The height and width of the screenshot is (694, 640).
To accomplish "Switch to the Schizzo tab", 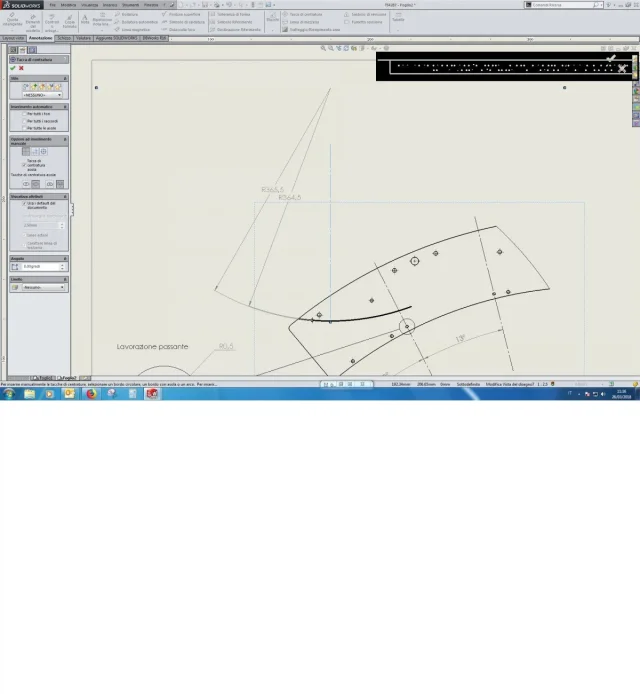I will (64, 39).
